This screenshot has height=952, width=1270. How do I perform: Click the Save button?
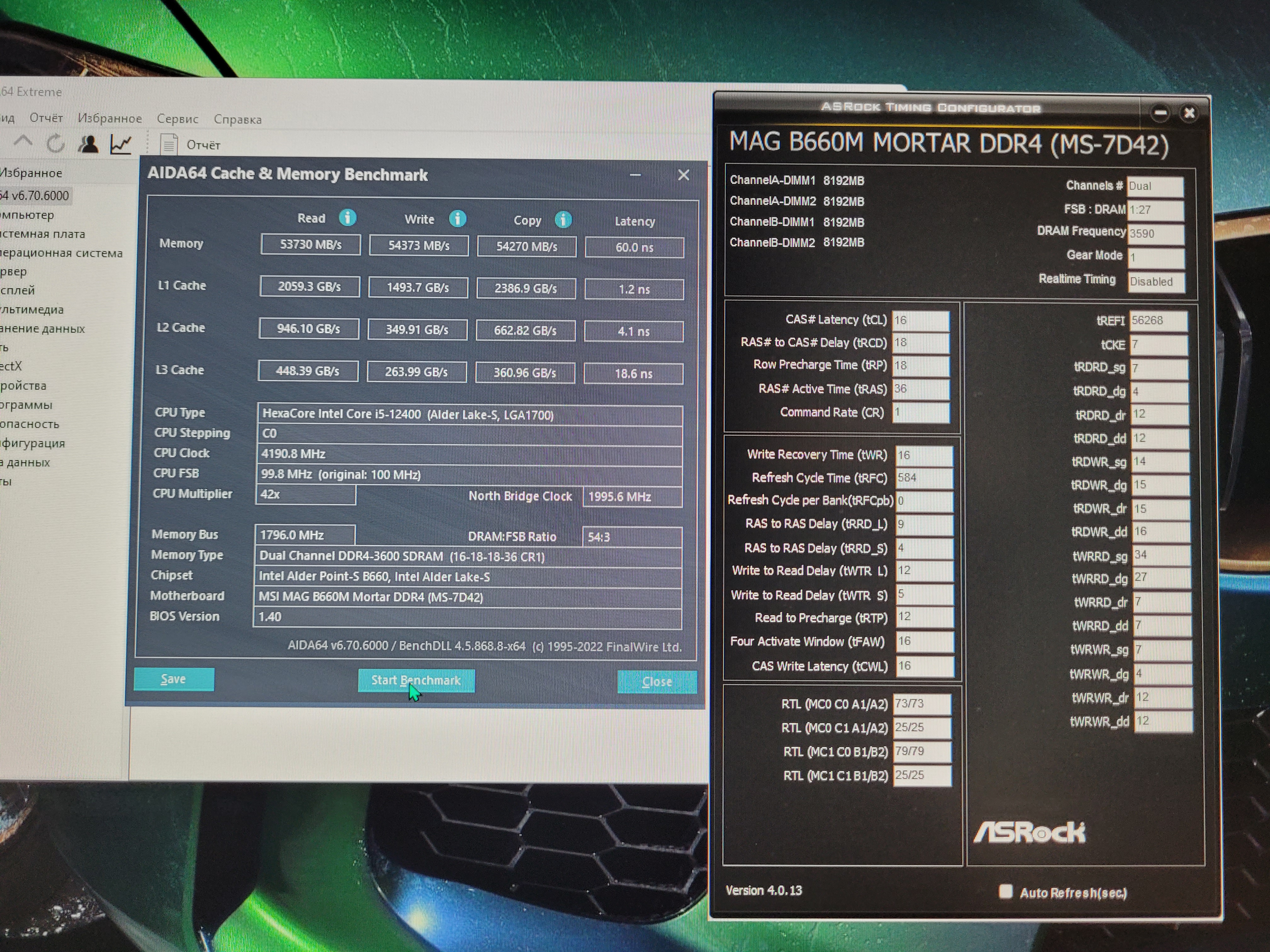(x=173, y=679)
